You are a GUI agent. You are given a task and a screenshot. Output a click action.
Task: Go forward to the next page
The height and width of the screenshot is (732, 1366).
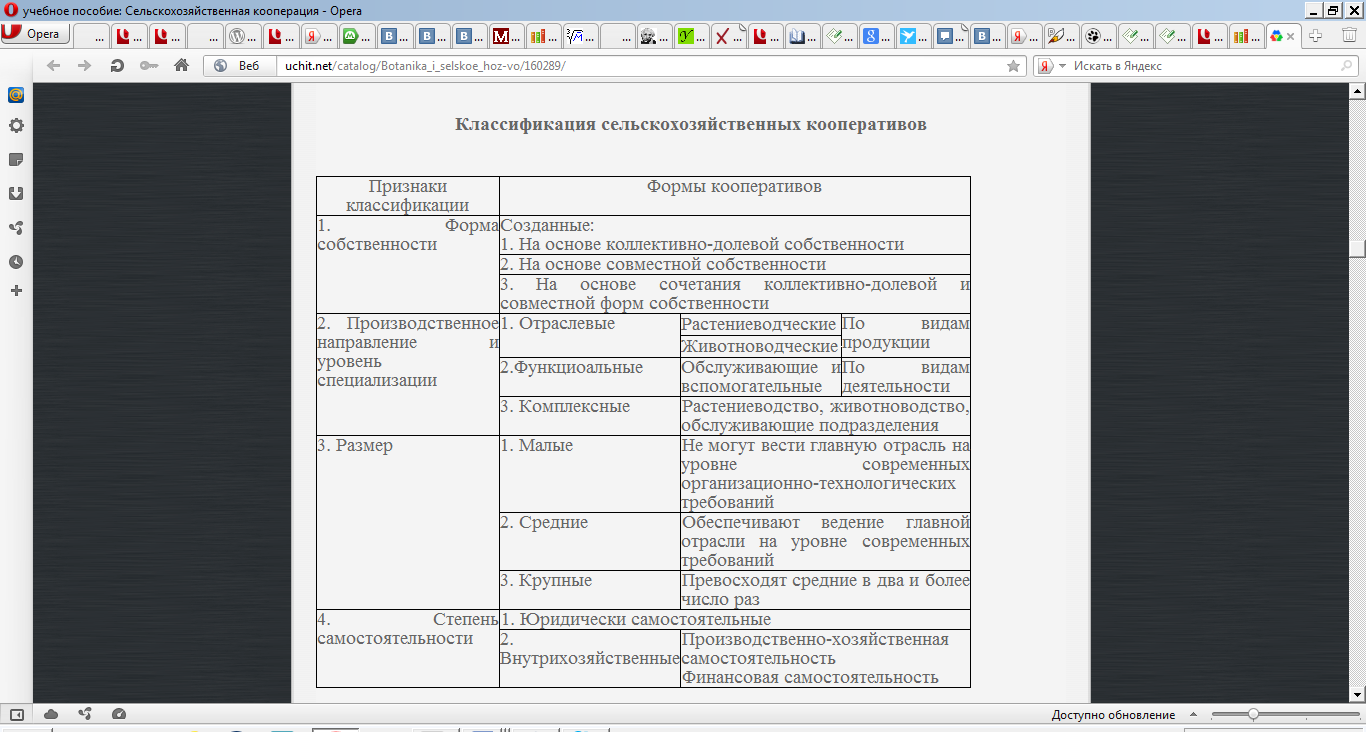(85, 66)
